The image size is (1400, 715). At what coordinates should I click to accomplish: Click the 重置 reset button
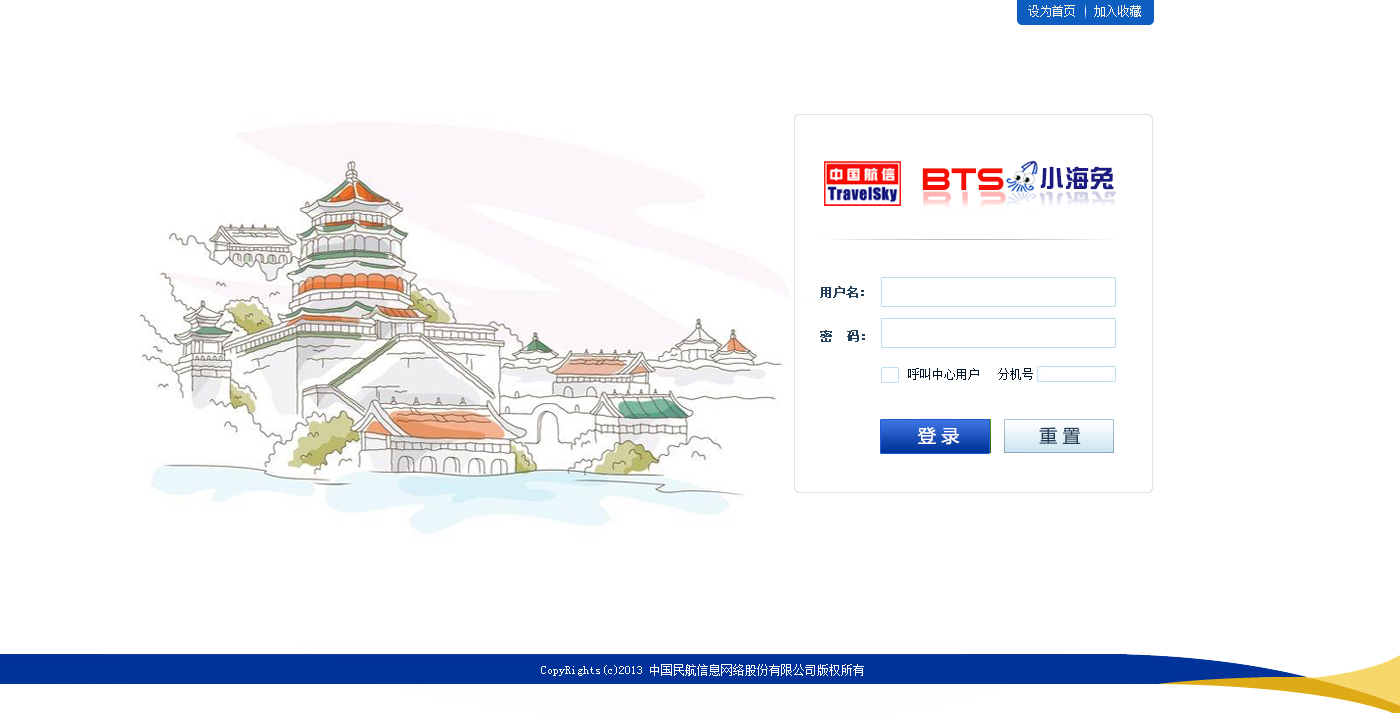pyautogui.click(x=1059, y=436)
